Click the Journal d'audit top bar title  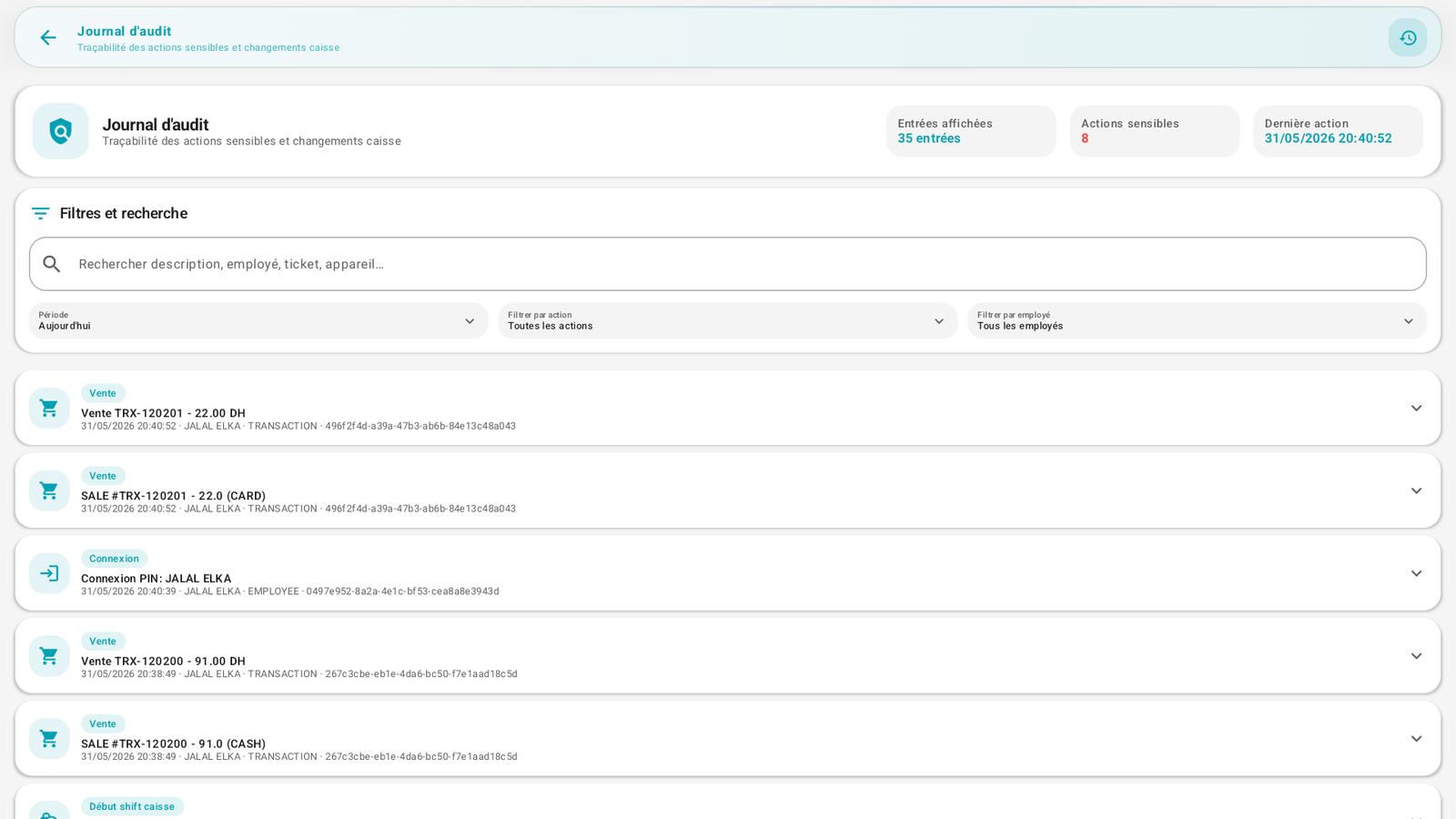[124, 31]
